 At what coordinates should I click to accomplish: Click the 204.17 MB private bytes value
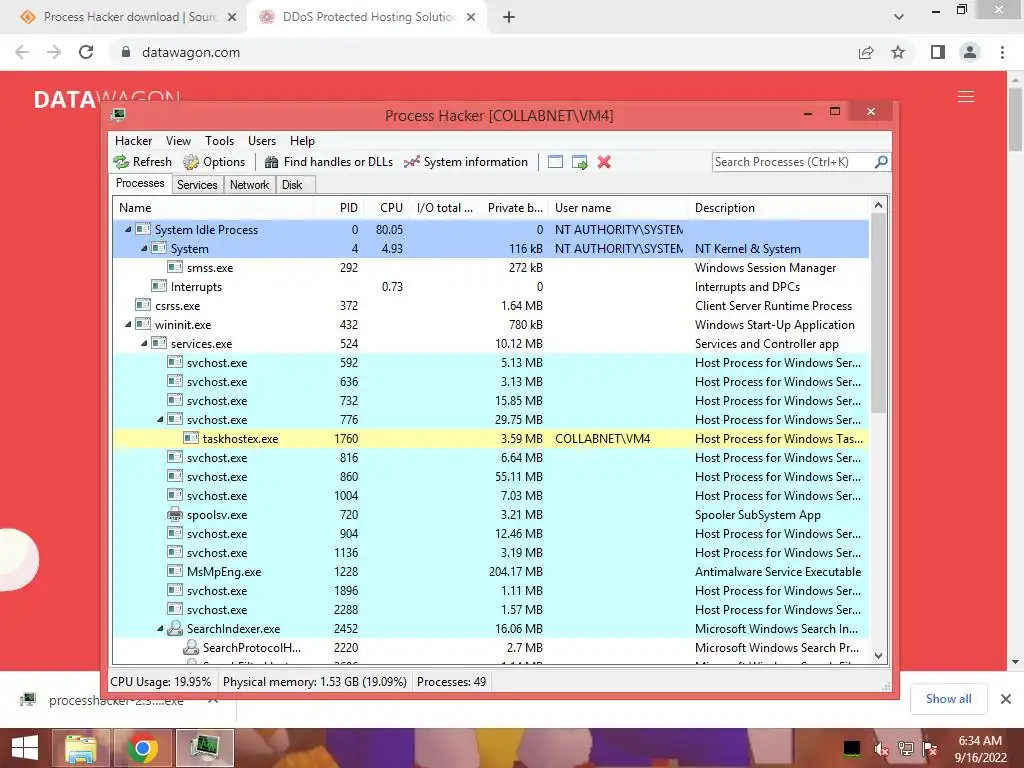[x=515, y=572]
